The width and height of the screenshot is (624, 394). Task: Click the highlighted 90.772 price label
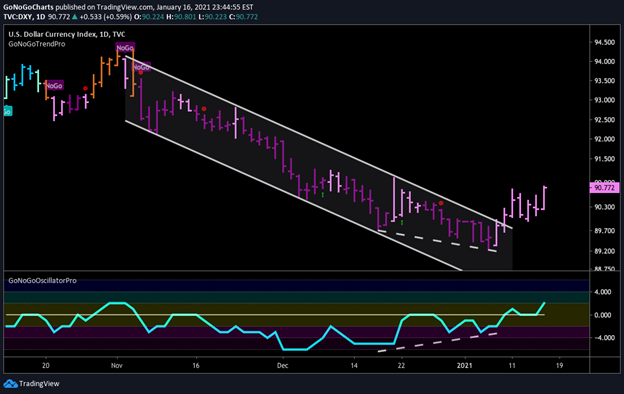[604, 187]
